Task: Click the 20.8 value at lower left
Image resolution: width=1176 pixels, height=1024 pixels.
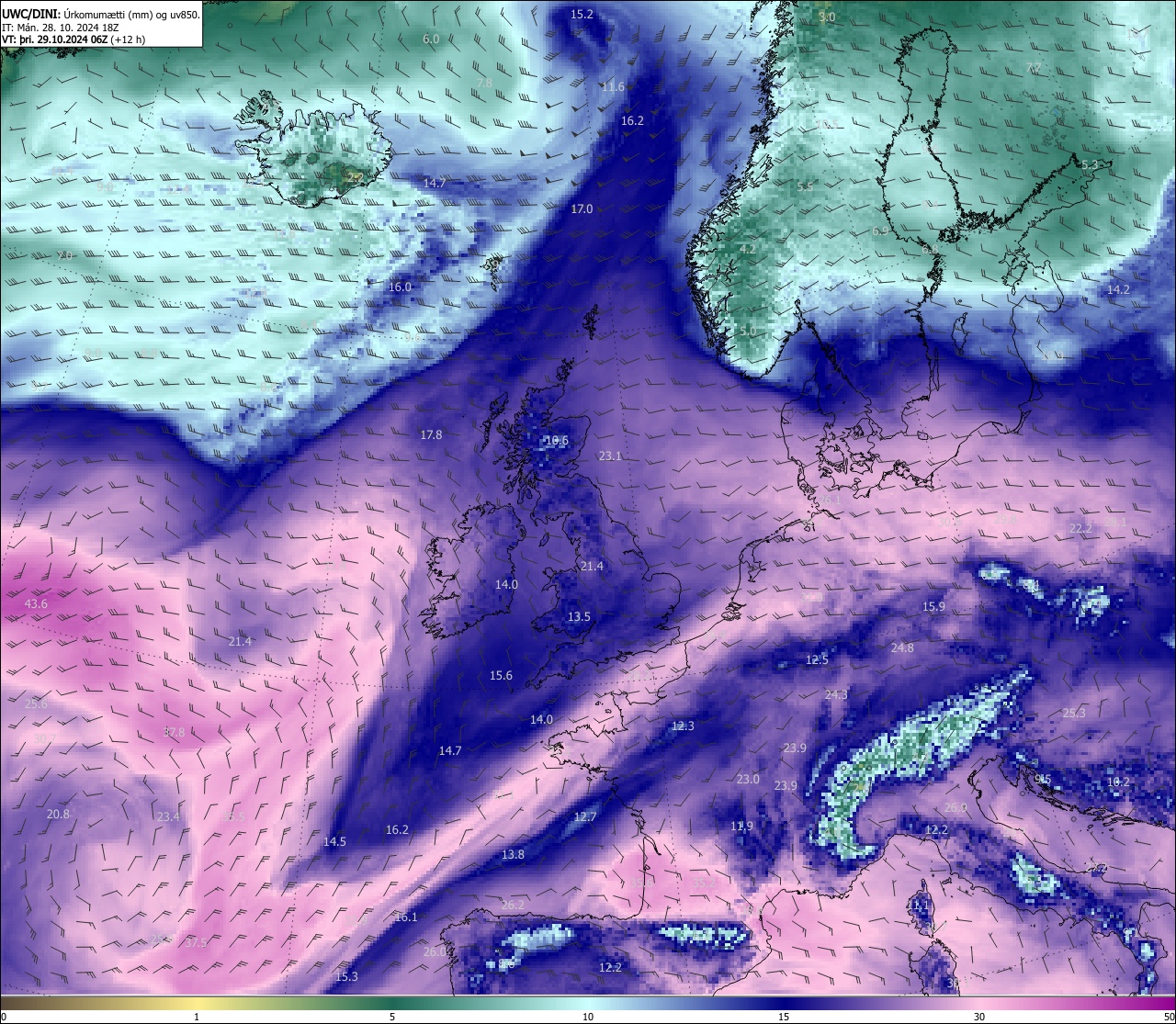Action: pos(58,815)
